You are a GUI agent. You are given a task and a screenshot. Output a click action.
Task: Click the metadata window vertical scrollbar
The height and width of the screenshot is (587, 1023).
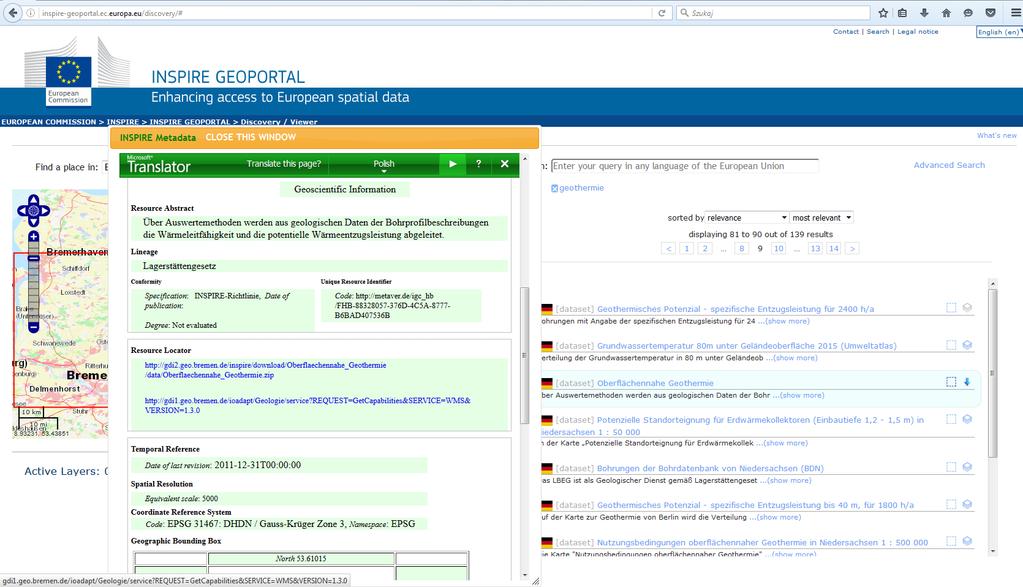(524, 355)
